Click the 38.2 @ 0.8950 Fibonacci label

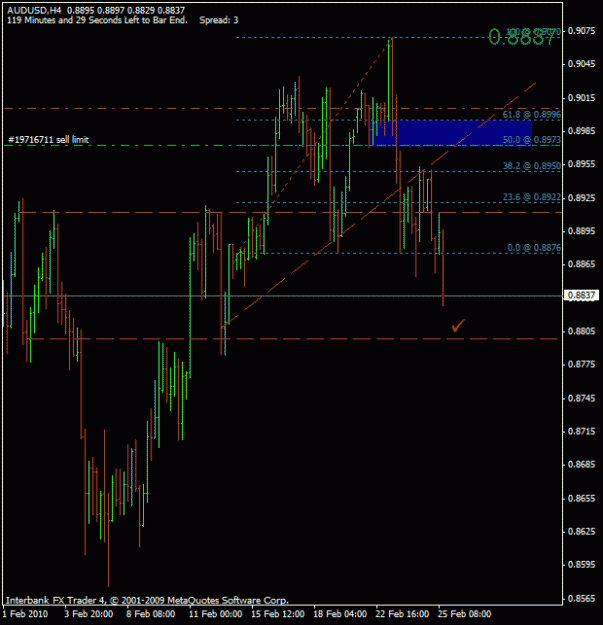tap(532, 165)
